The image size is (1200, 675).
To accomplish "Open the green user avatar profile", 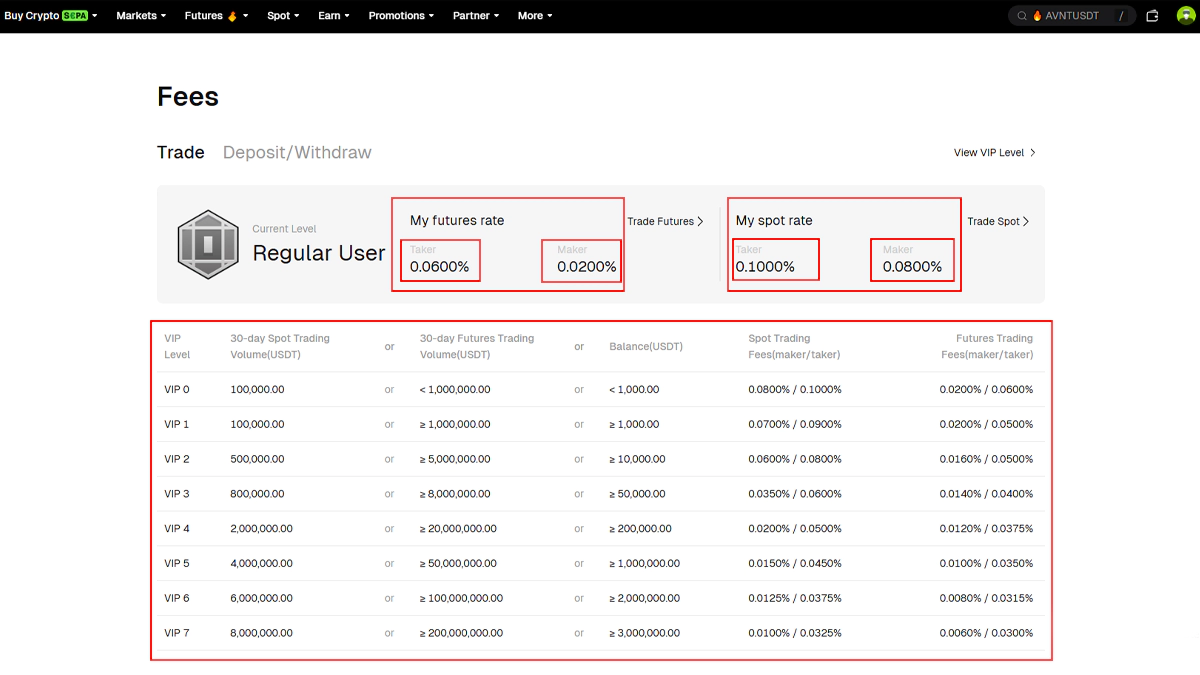I will point(1186,16).
